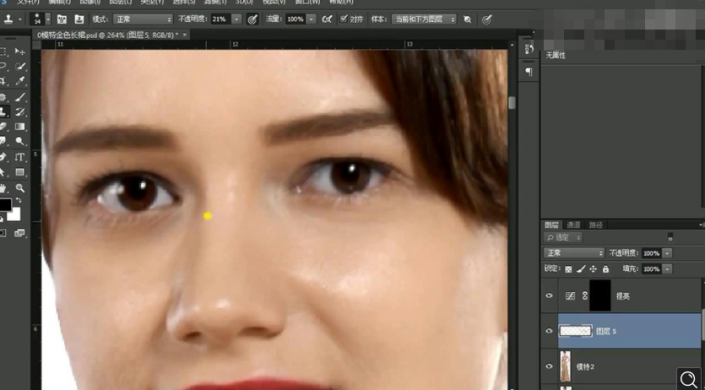
Task: Open the Clone Source panel
Action: [x=79, y=19]
